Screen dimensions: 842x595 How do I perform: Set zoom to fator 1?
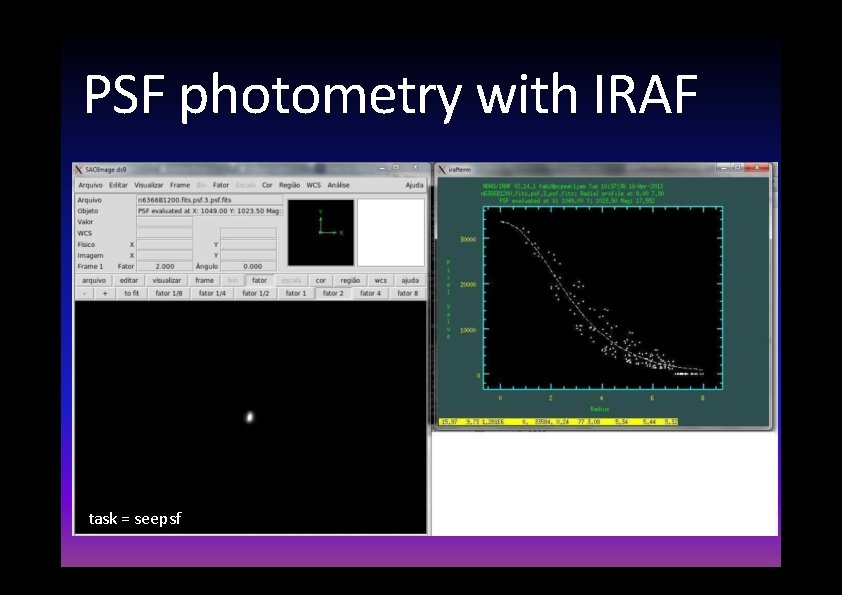pos(296,293)
